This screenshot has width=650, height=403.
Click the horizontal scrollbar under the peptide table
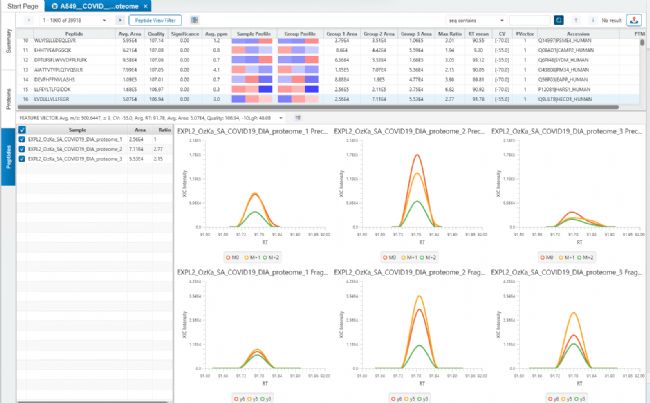click(318, 107)
